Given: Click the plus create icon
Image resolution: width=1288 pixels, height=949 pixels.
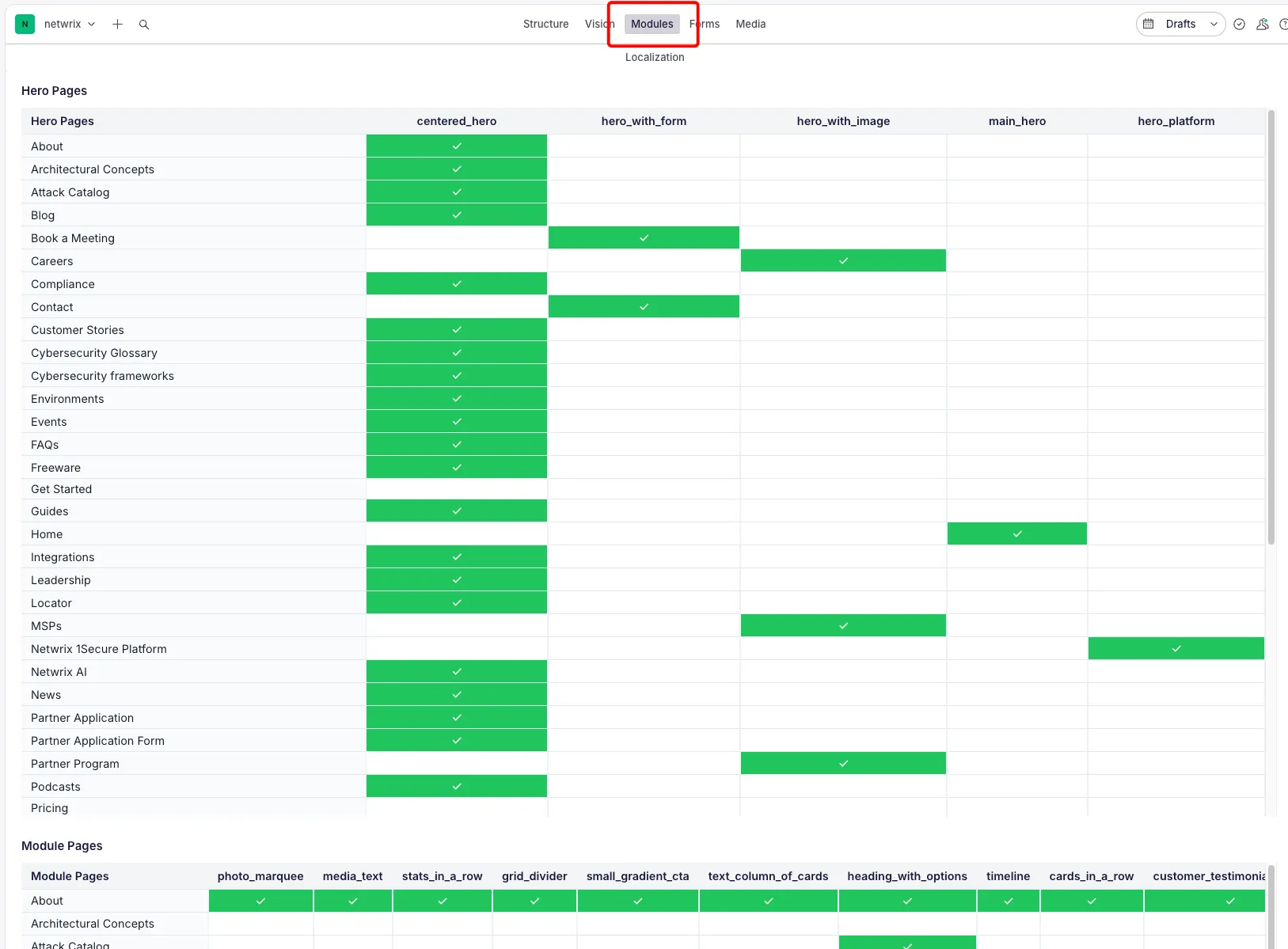Looking at the screenshot, I should tap(117, 24).
